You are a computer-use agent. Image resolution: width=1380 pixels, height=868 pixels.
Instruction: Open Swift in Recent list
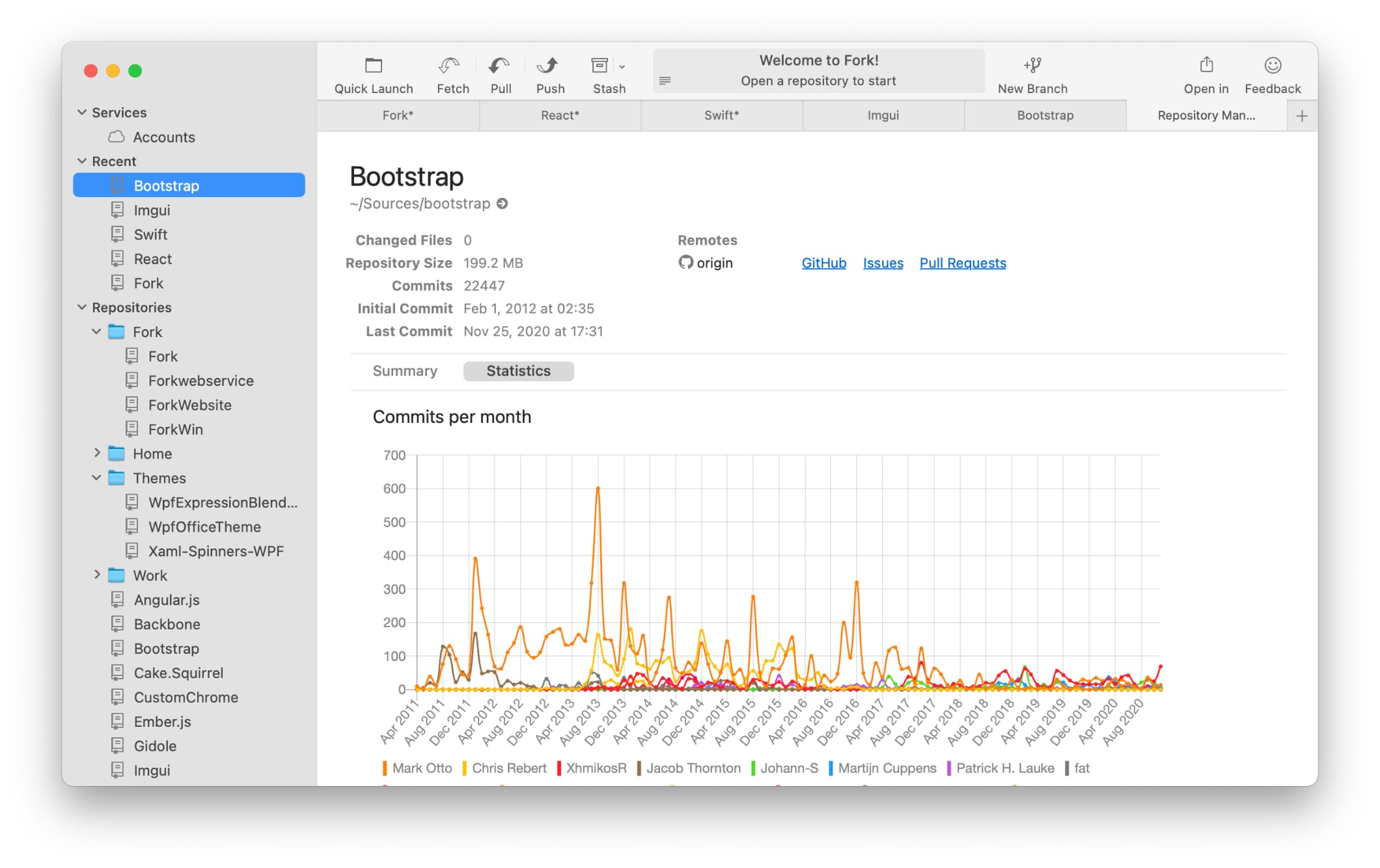click(x=189, y=234)
